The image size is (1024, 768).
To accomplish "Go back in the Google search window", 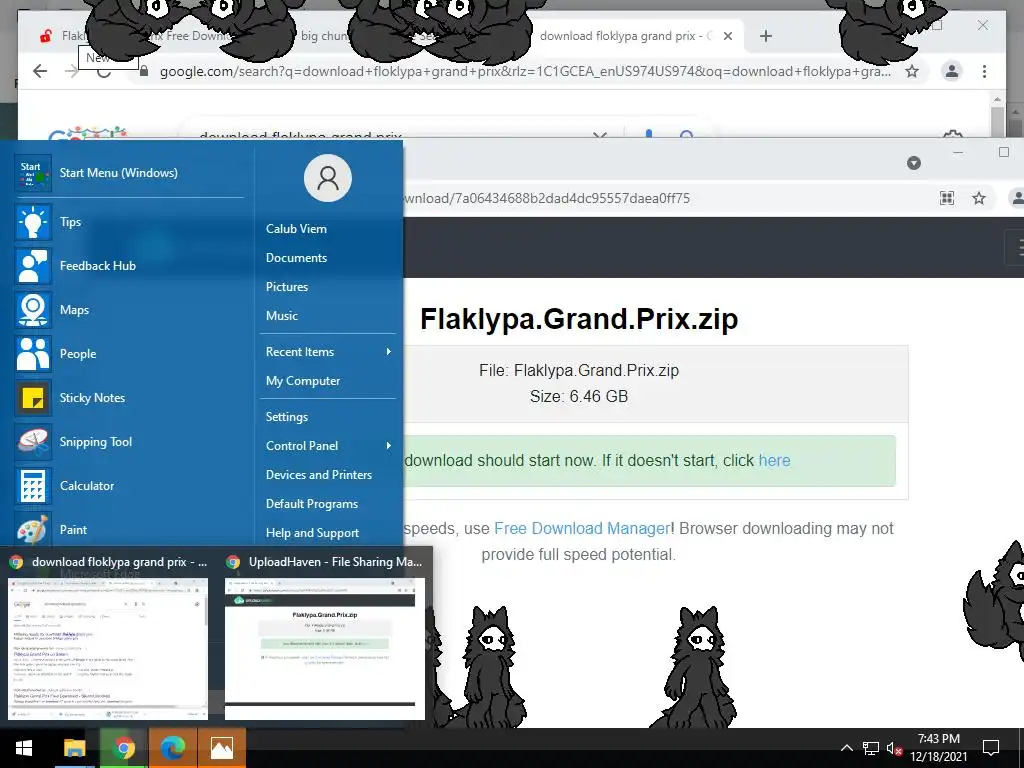I will point(40,71).
